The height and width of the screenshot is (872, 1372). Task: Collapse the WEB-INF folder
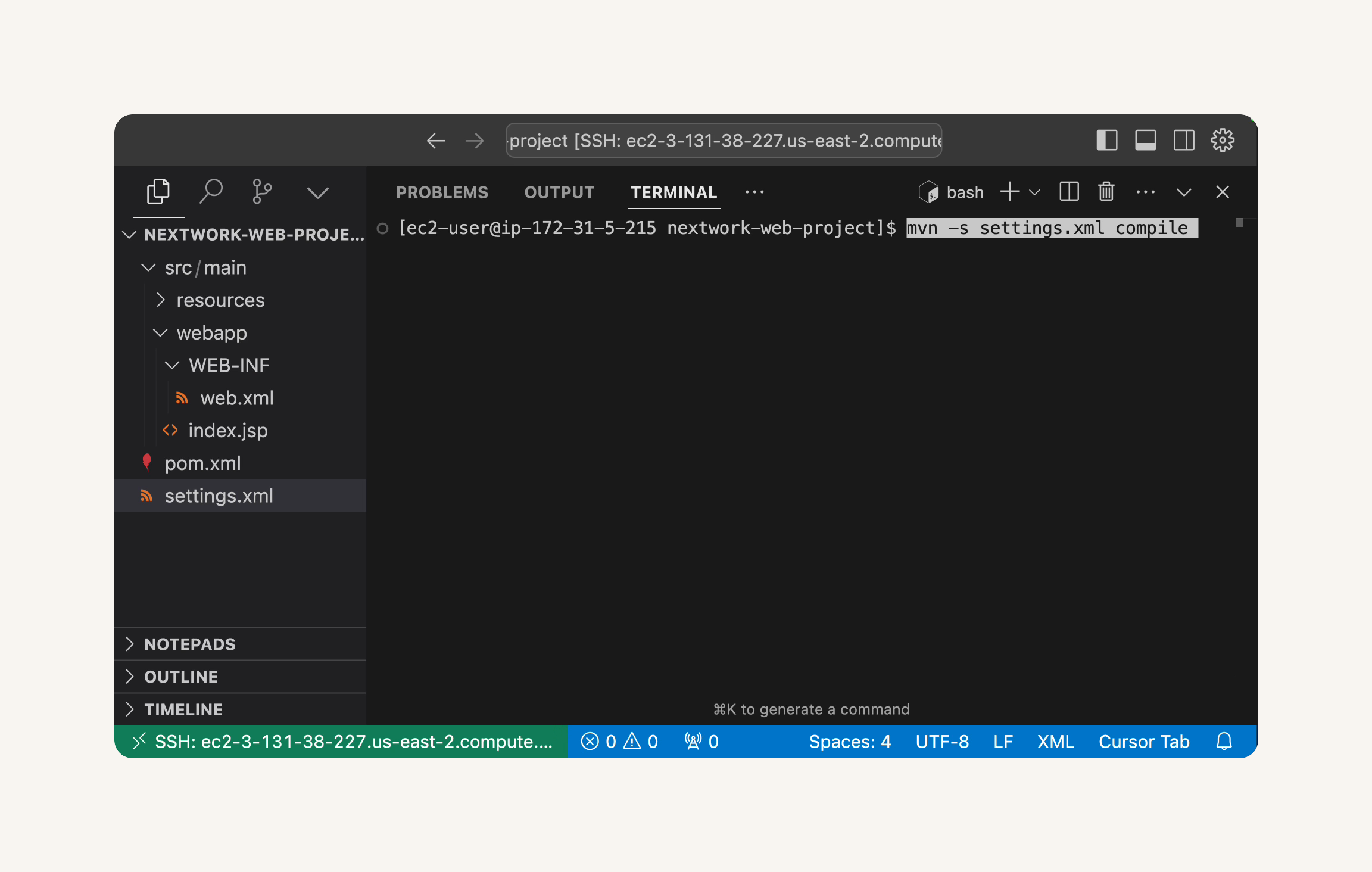(241, 365)
